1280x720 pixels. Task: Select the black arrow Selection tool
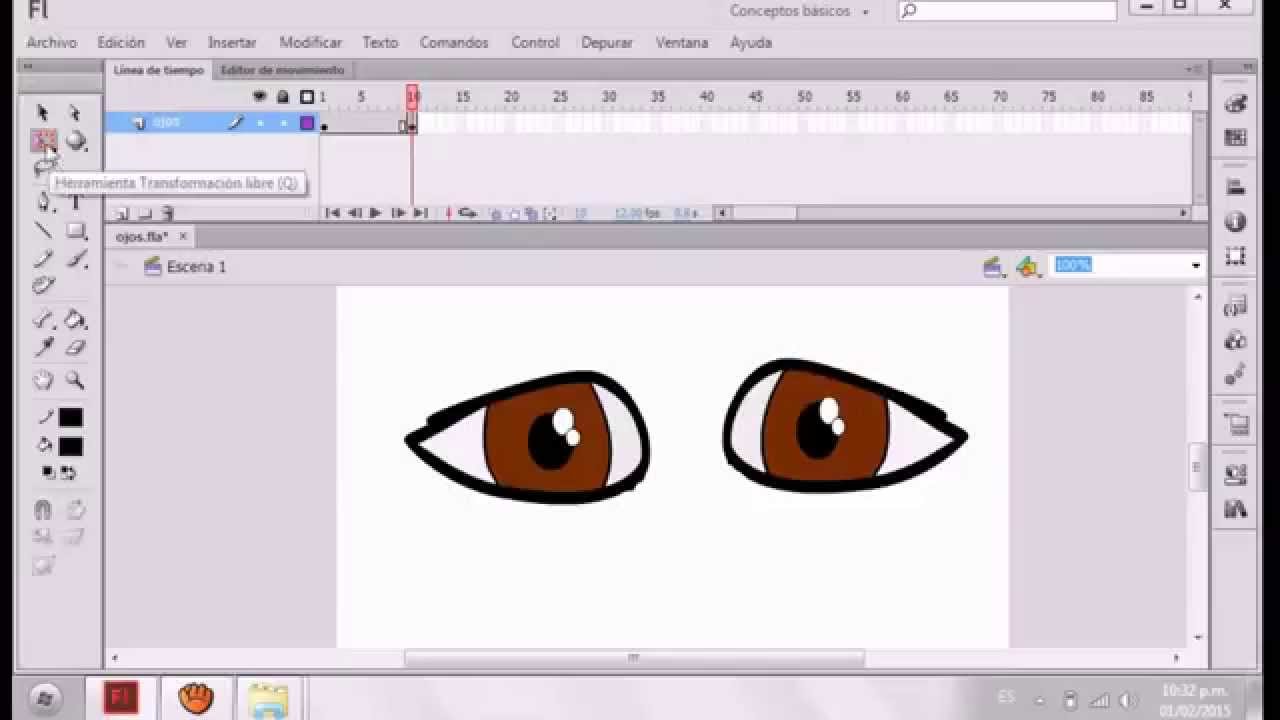(x=42, y=113)
